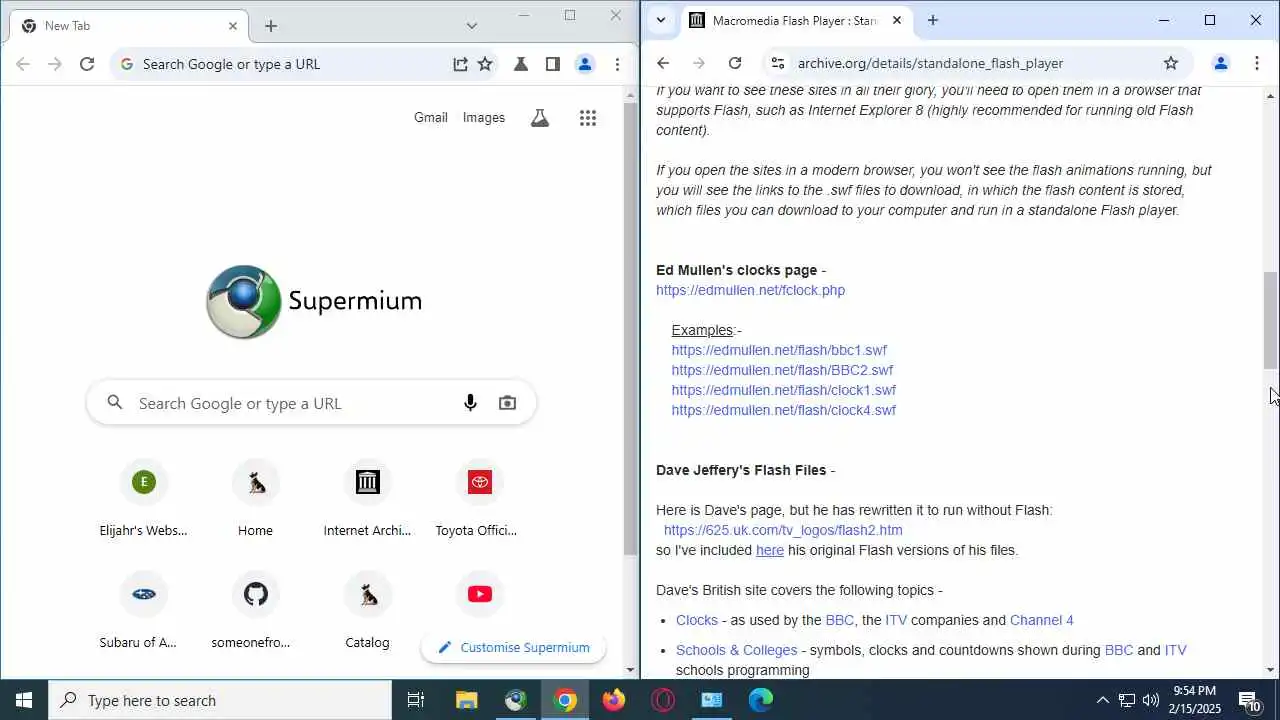
Task: Open Task View on taskbar
Action: (416, 700)
